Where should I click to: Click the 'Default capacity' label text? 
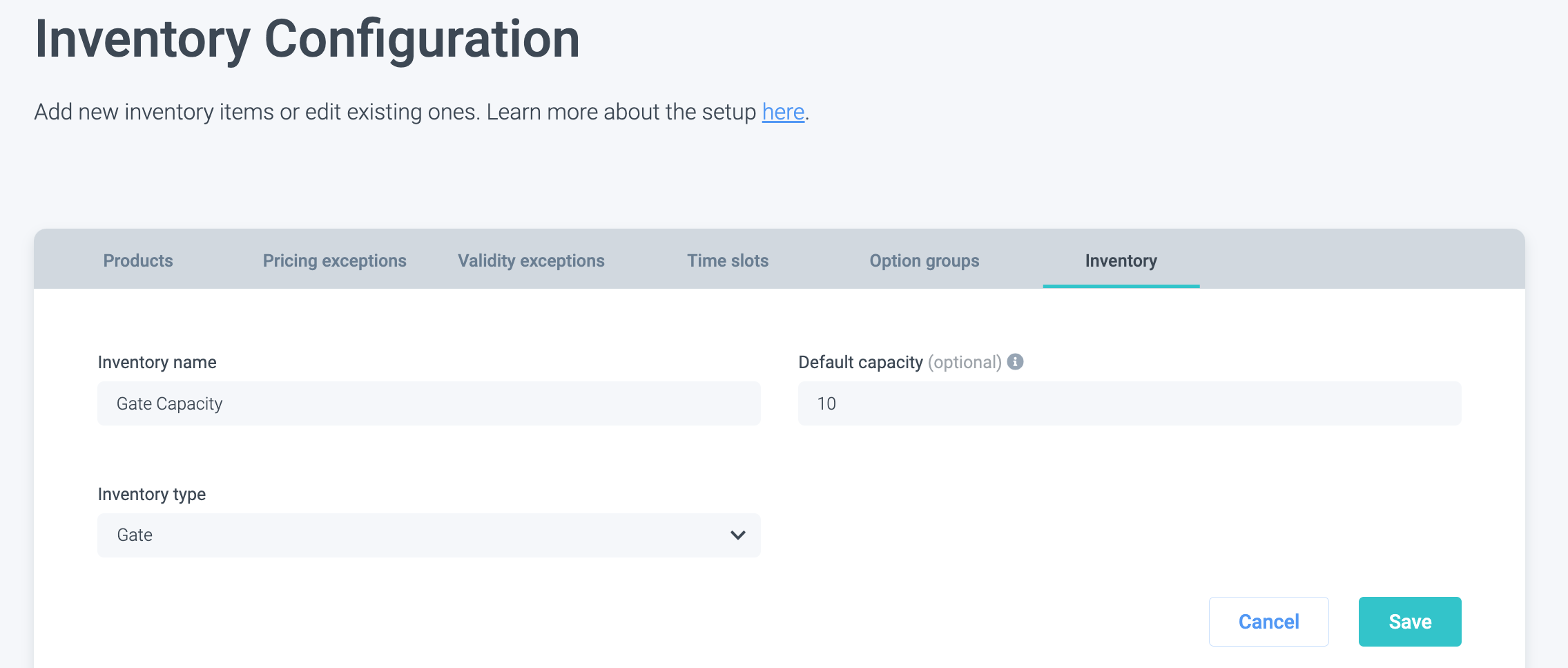tap(860, 362)
